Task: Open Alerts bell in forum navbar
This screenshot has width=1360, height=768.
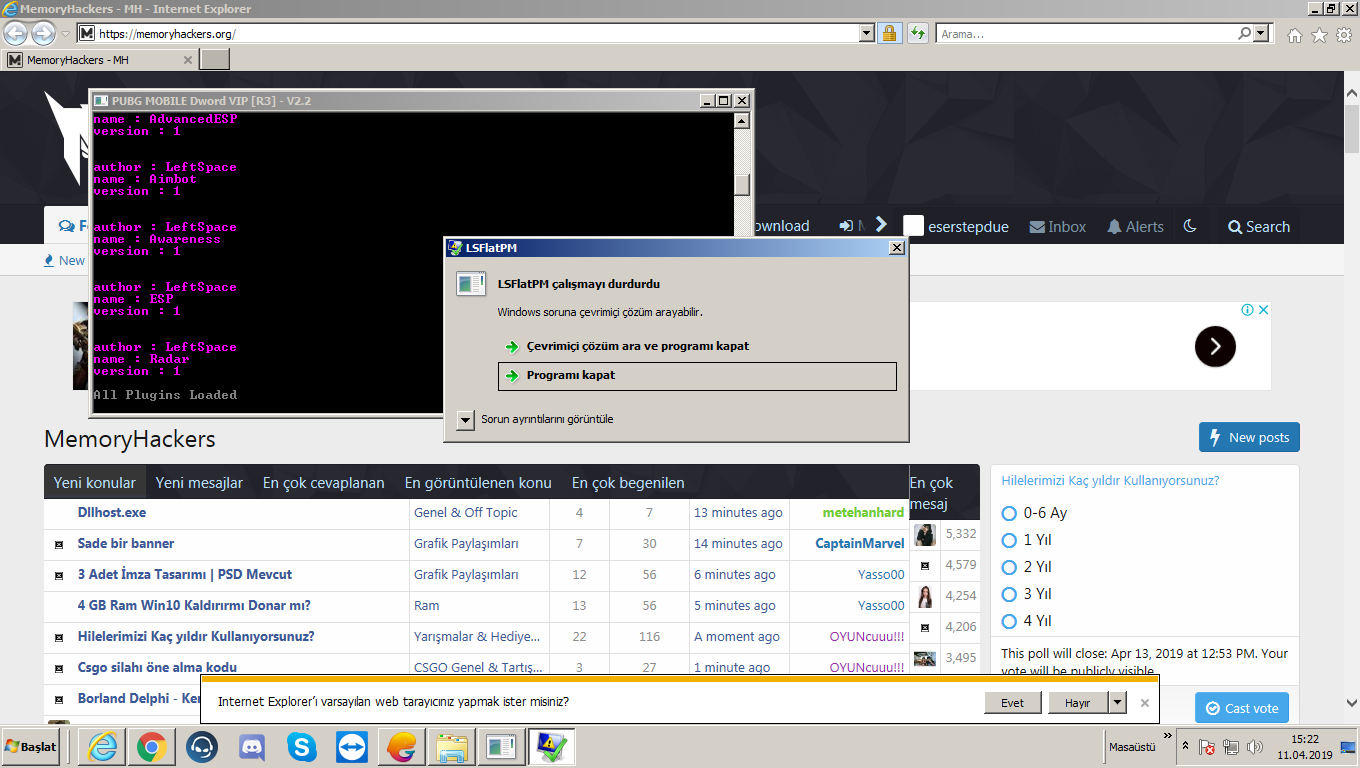Action: 1135,227
